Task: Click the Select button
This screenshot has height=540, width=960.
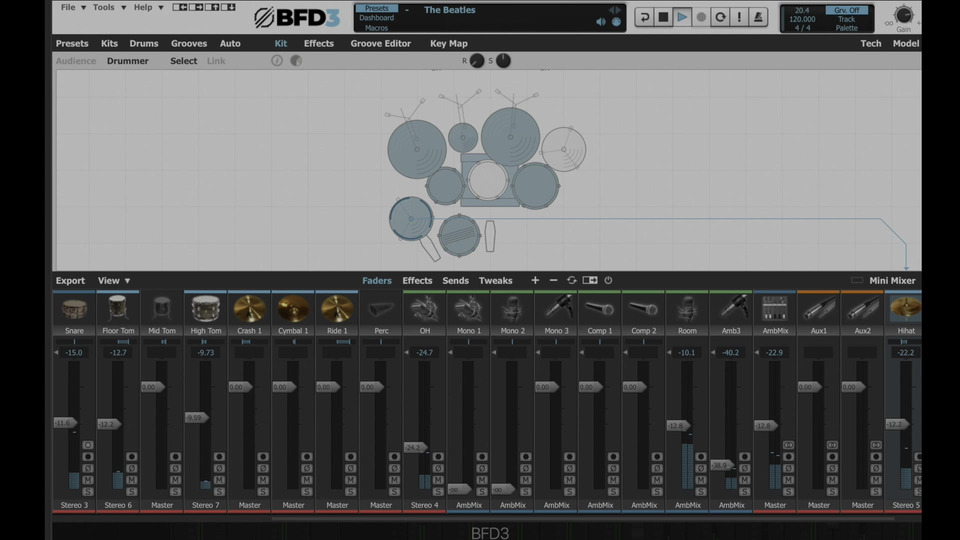Action: click(x=184, y=61)
